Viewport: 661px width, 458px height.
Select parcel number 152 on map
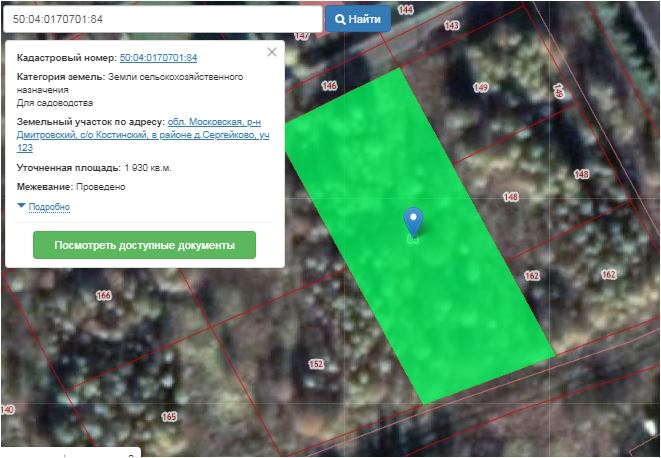(316, 364)
